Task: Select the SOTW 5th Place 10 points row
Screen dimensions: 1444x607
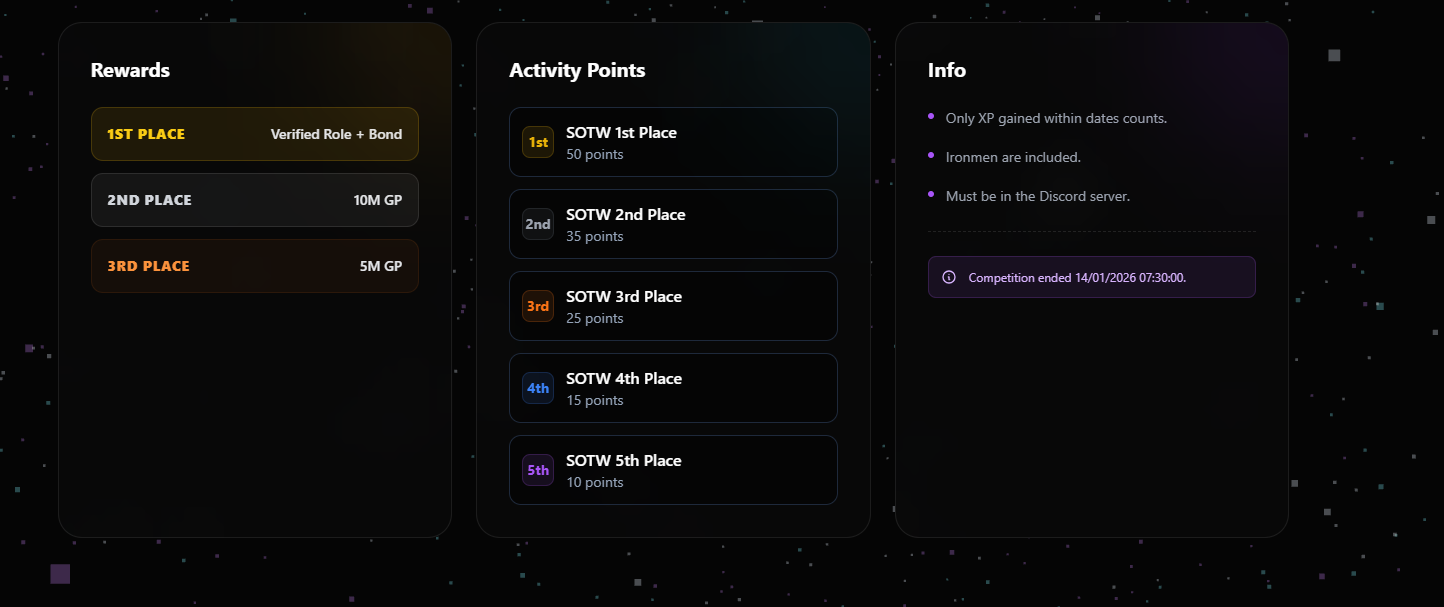Action: pyautogui.click(x=673, y=470)
